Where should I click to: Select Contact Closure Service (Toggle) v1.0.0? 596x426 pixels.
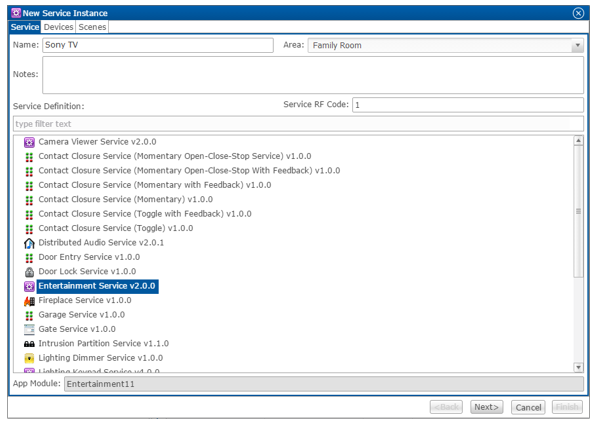click(x=116, y=228)
